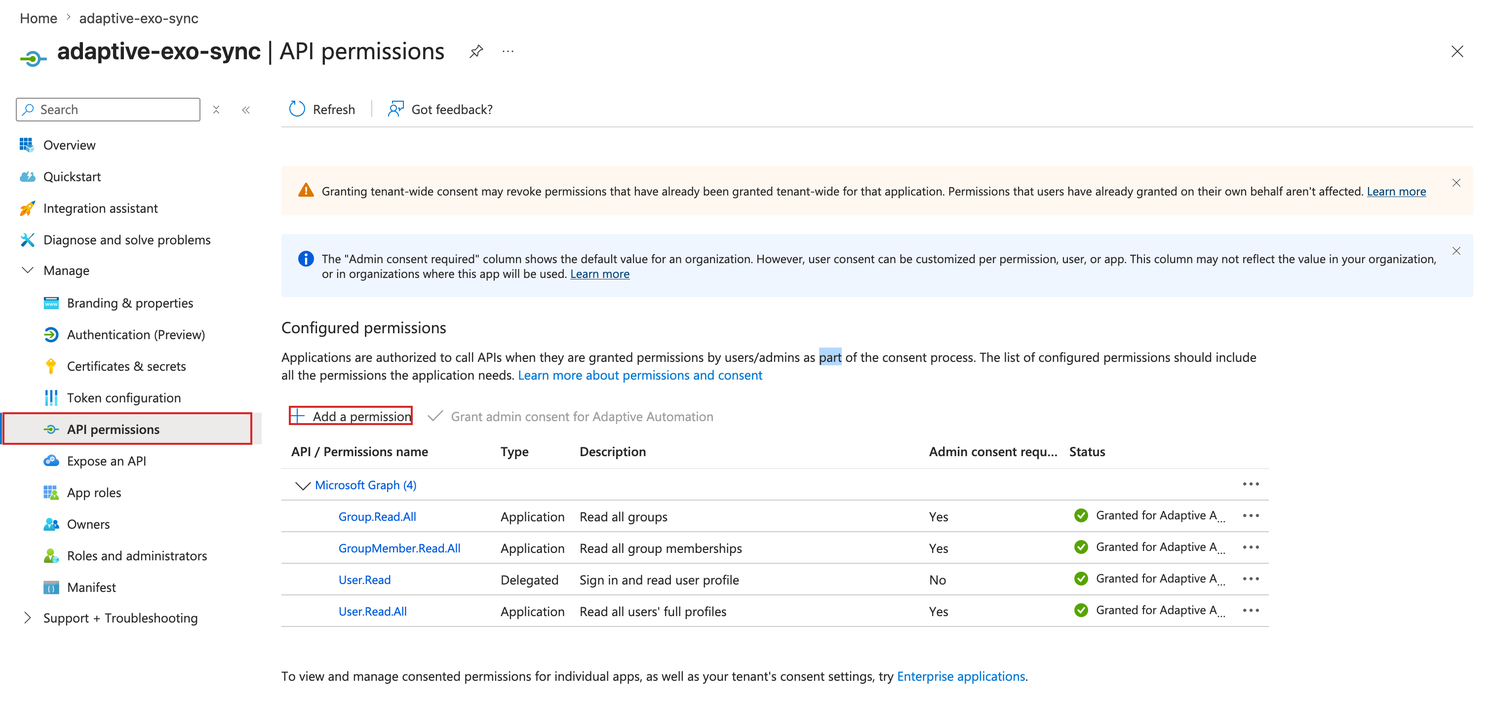
Task: Open more options for User.Read row
Action: click(x=1251, y=579)
